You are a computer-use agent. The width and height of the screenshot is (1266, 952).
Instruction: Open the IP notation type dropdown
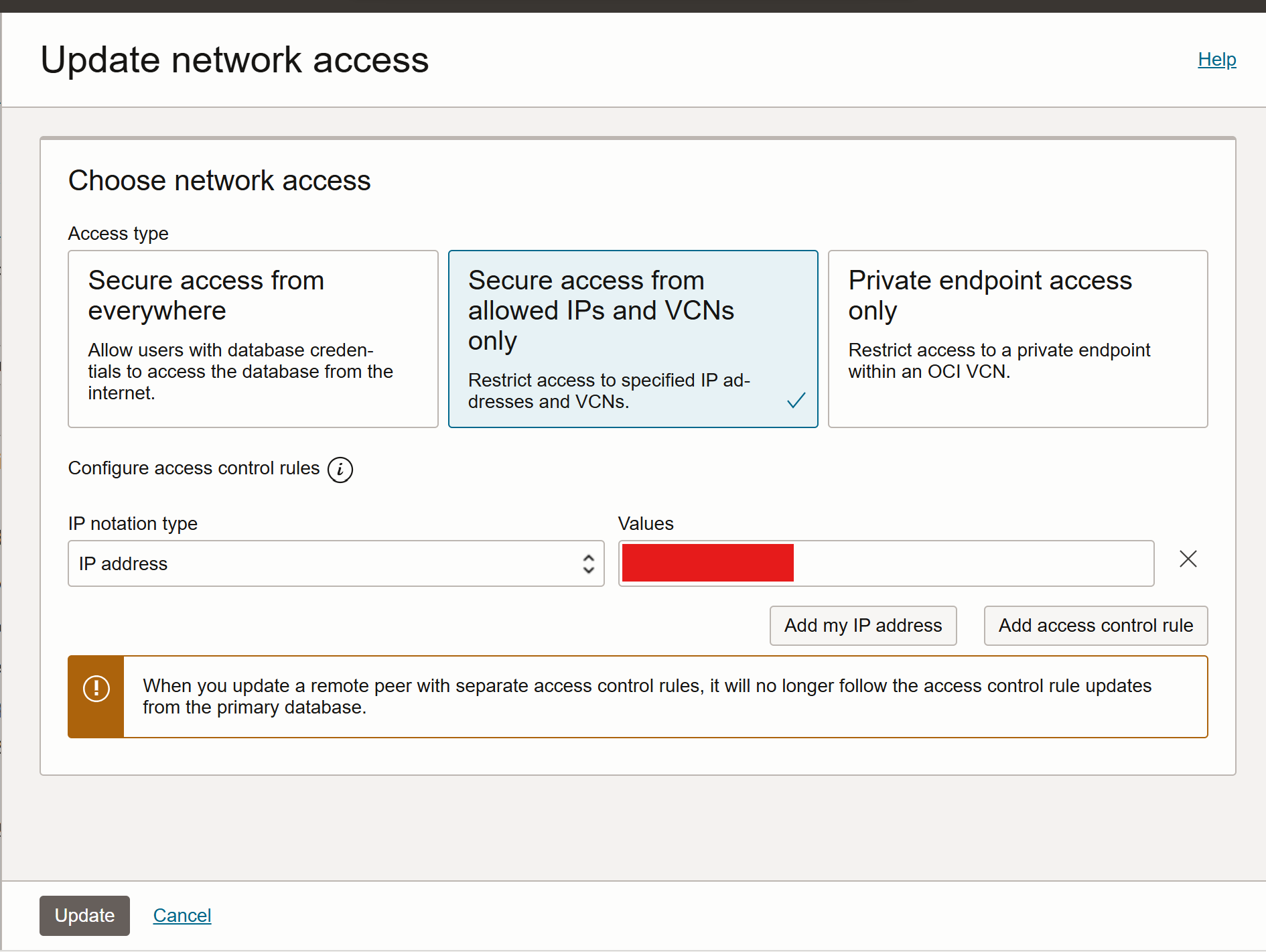pyautogui.click(x=335, y=563)
